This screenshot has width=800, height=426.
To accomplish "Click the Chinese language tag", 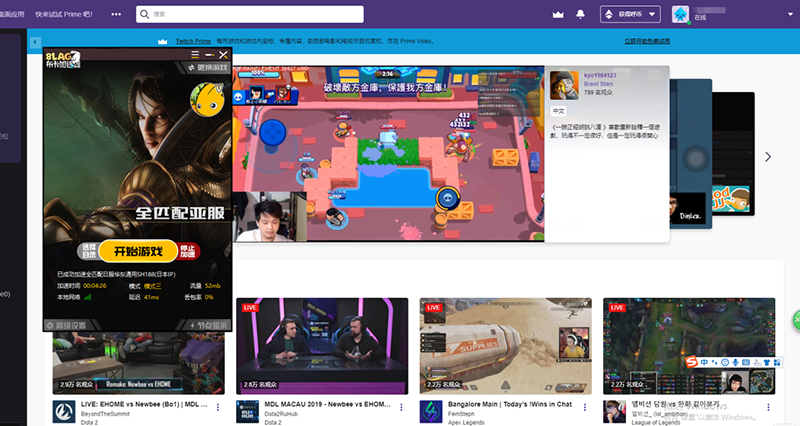I will click(559, 111).
